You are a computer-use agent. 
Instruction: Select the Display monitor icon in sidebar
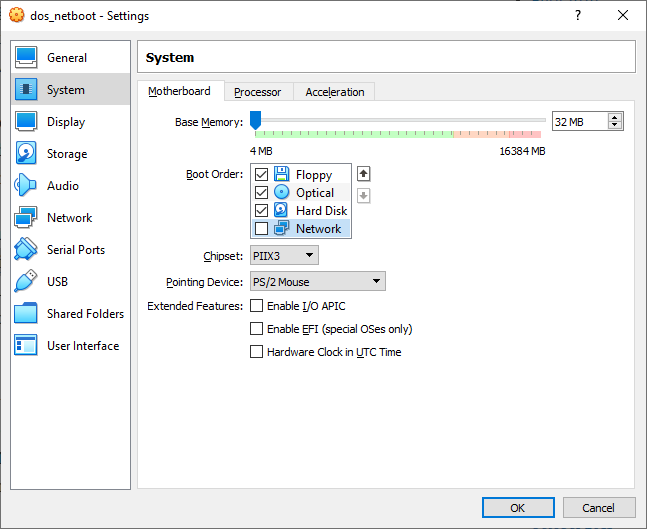[x=26, y=121]
